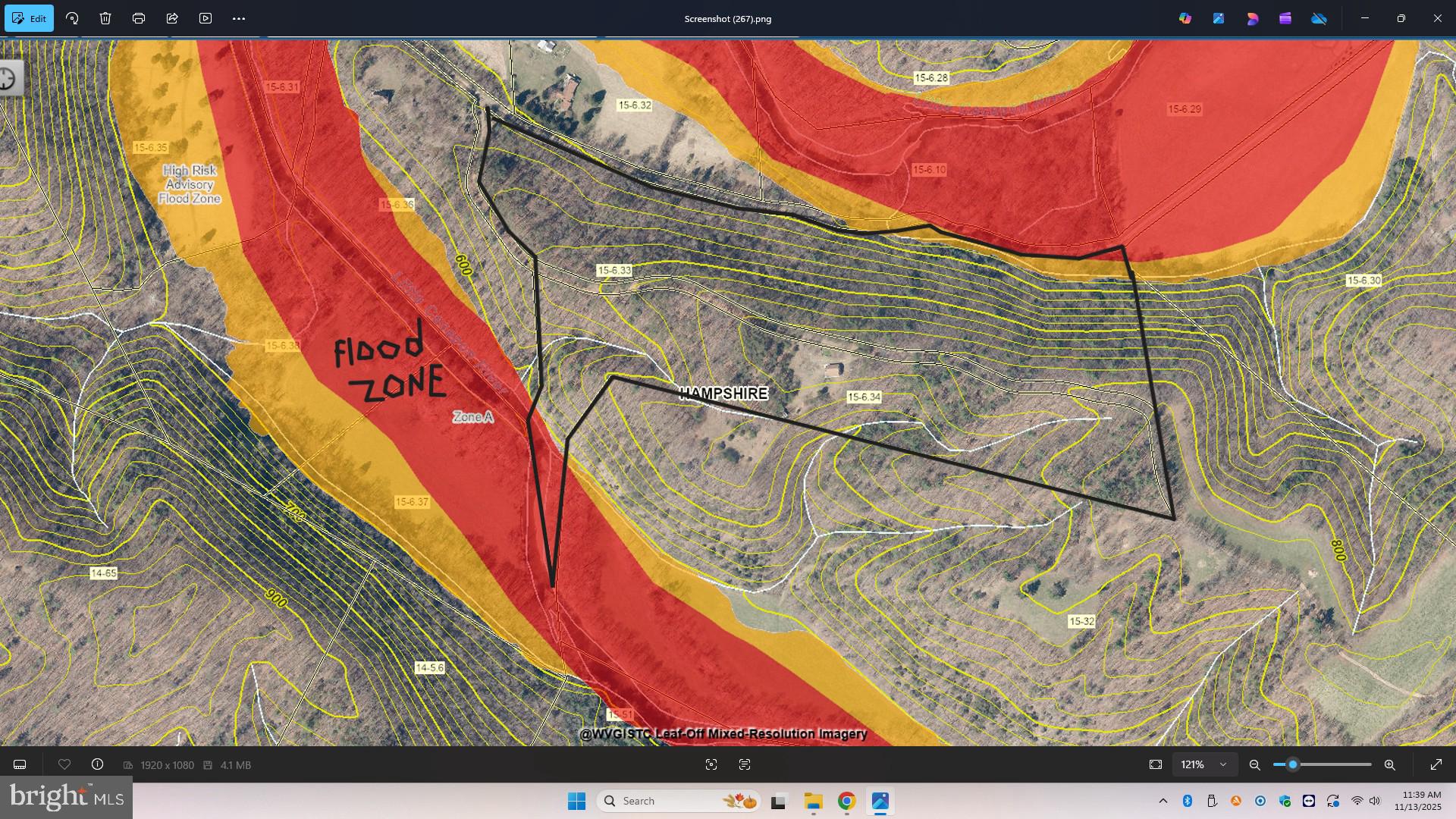Click fit to window icon
Viewport: 1456px width, 819px height.
[1156, 764]
